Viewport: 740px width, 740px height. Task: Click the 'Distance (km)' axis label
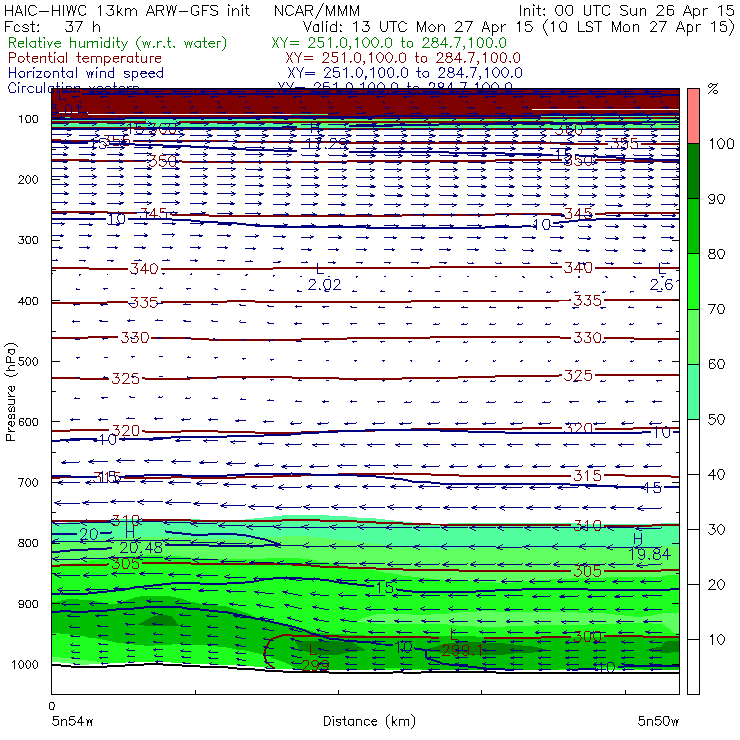369,721
